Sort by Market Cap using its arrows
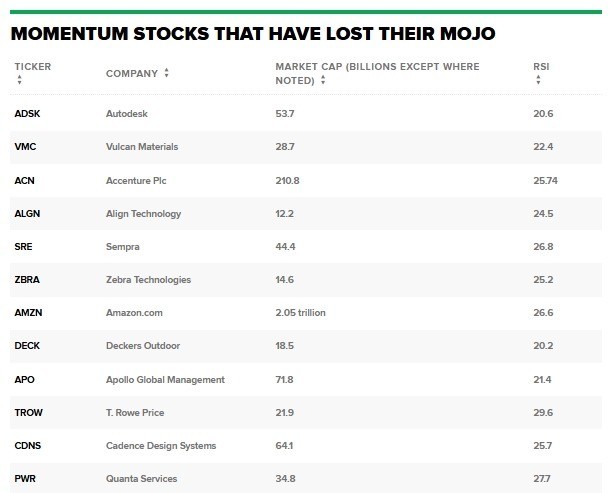 coord(323,80)
